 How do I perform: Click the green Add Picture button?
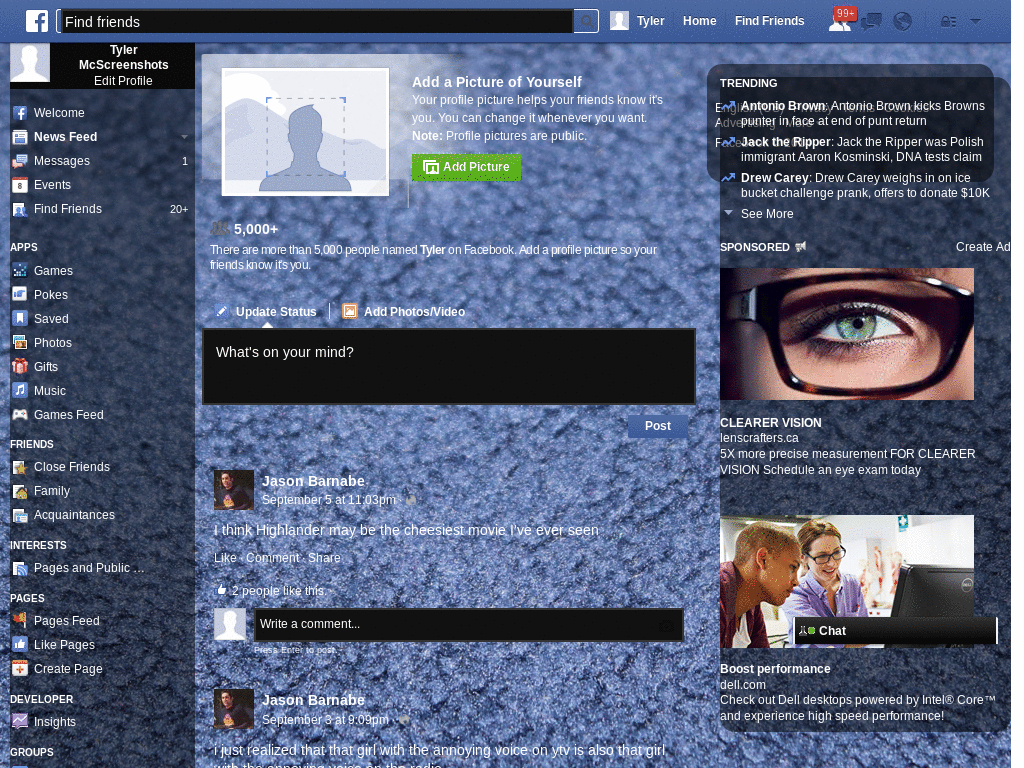466,167
